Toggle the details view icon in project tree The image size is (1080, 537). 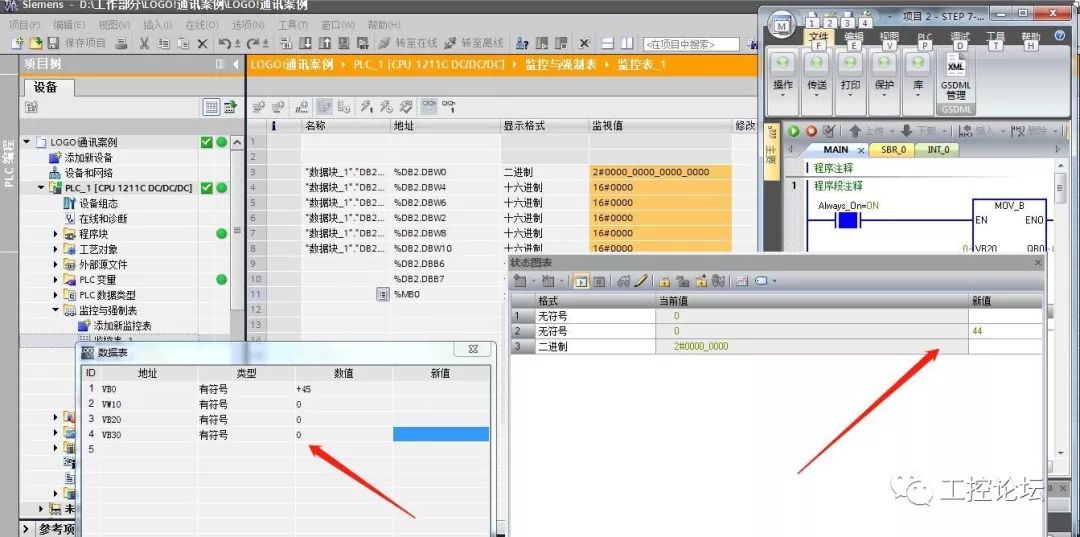(211, 107)
